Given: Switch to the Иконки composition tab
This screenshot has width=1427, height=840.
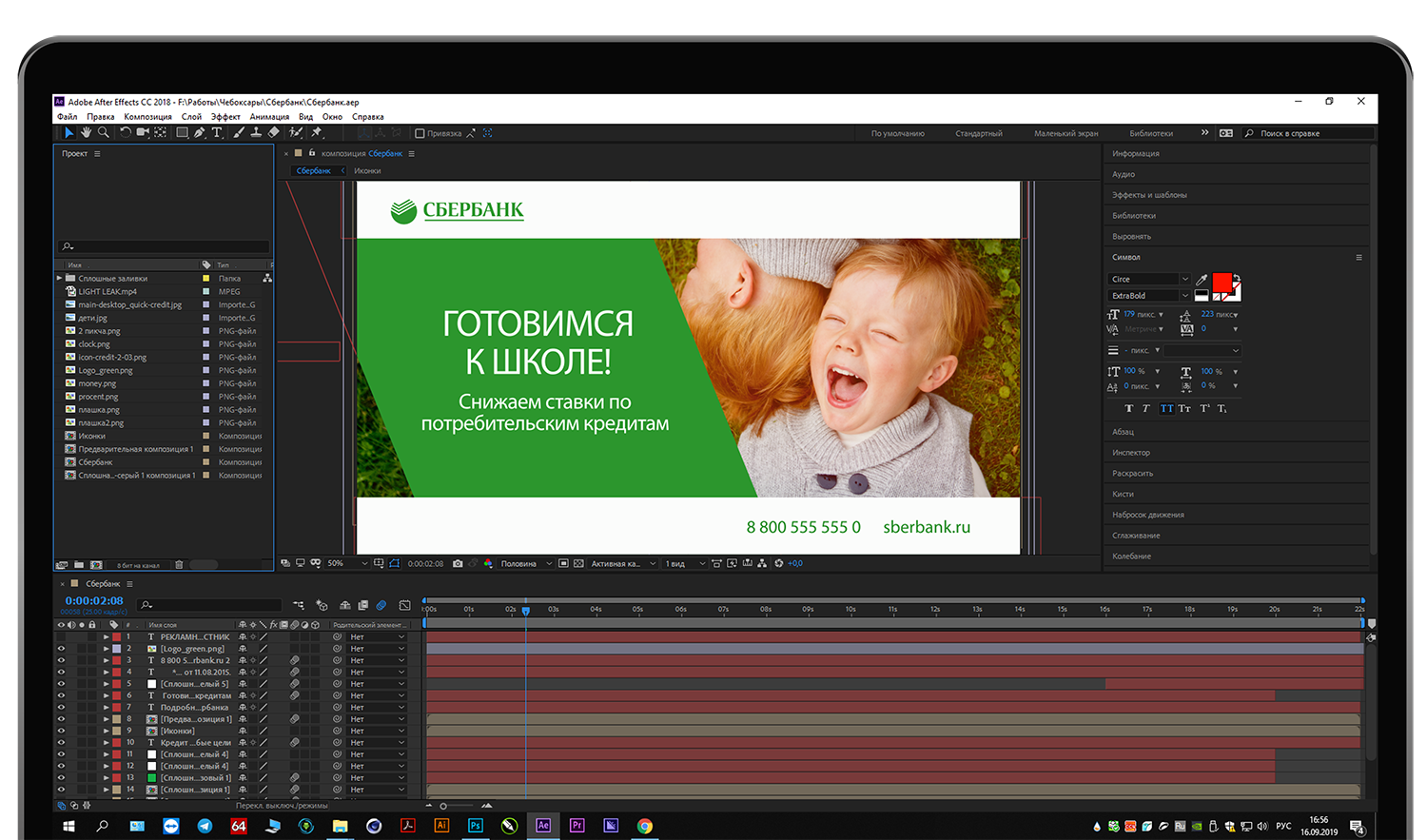Looking at the screenshot, I should (367, 171).
